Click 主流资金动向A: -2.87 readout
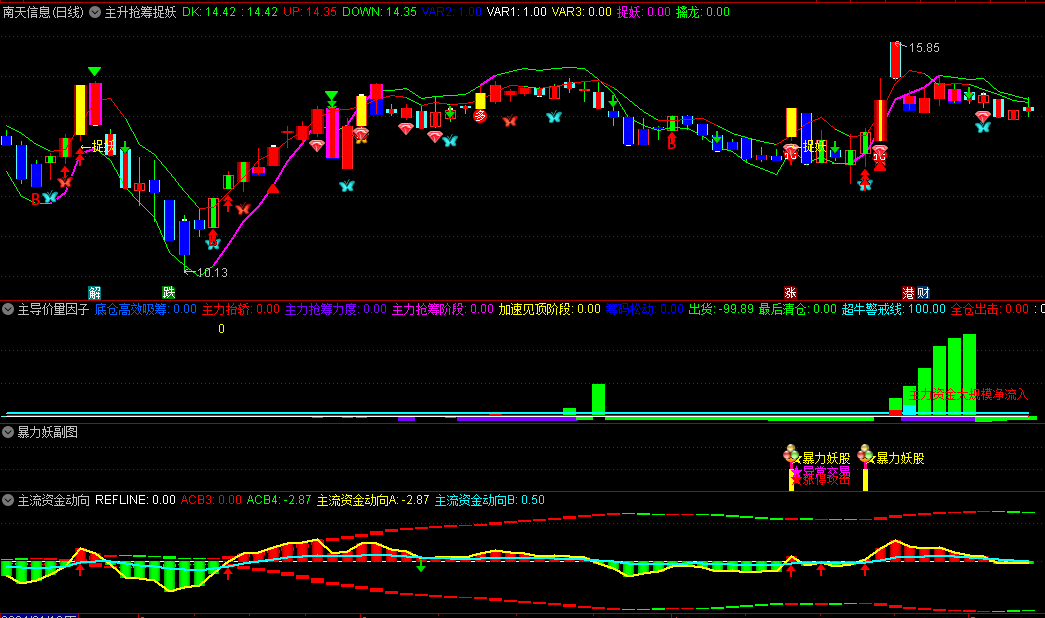The height and width of the screenshot is (618, 1045). (x=373, y=500)
